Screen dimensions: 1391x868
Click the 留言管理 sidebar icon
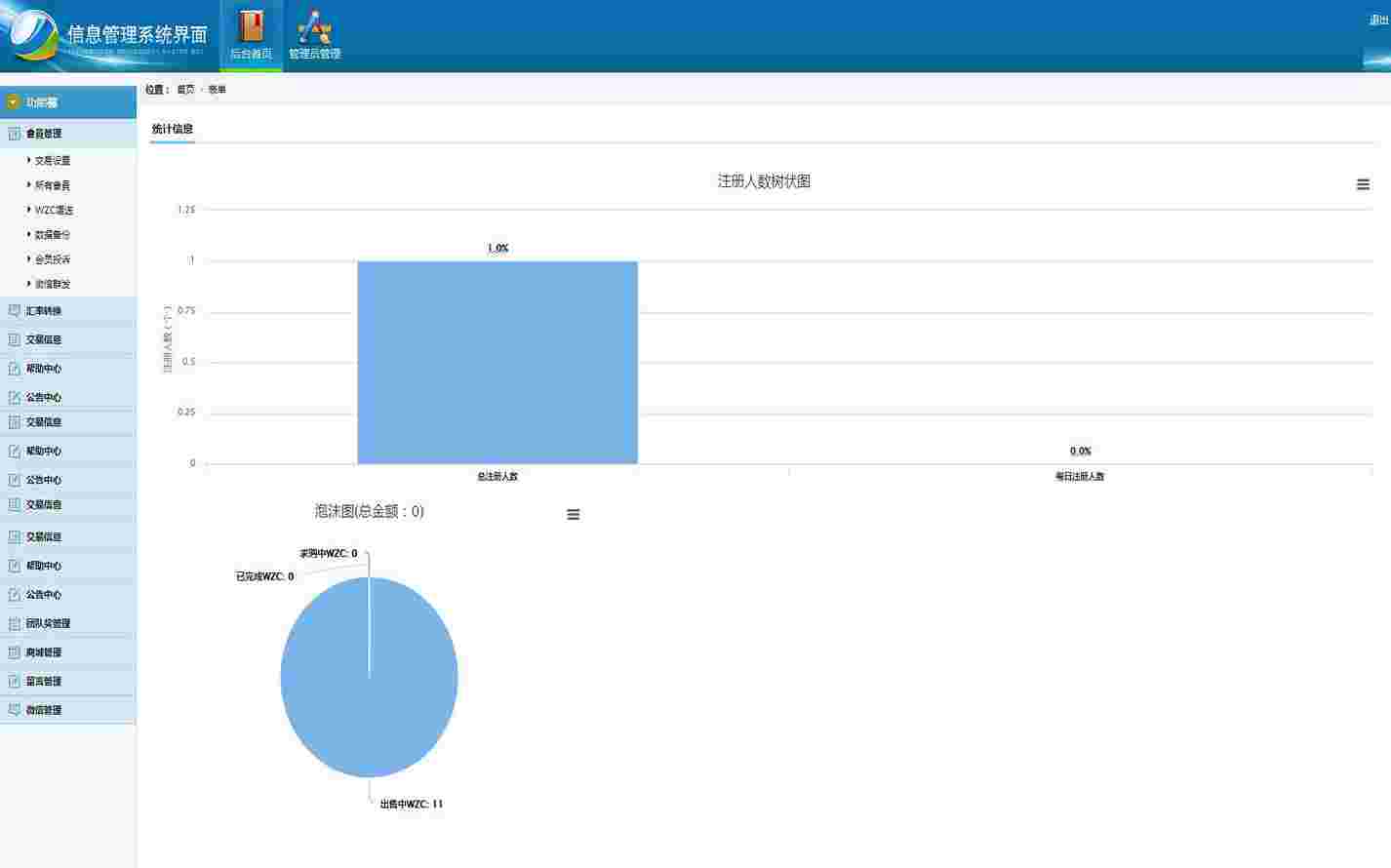coord(15,682)
